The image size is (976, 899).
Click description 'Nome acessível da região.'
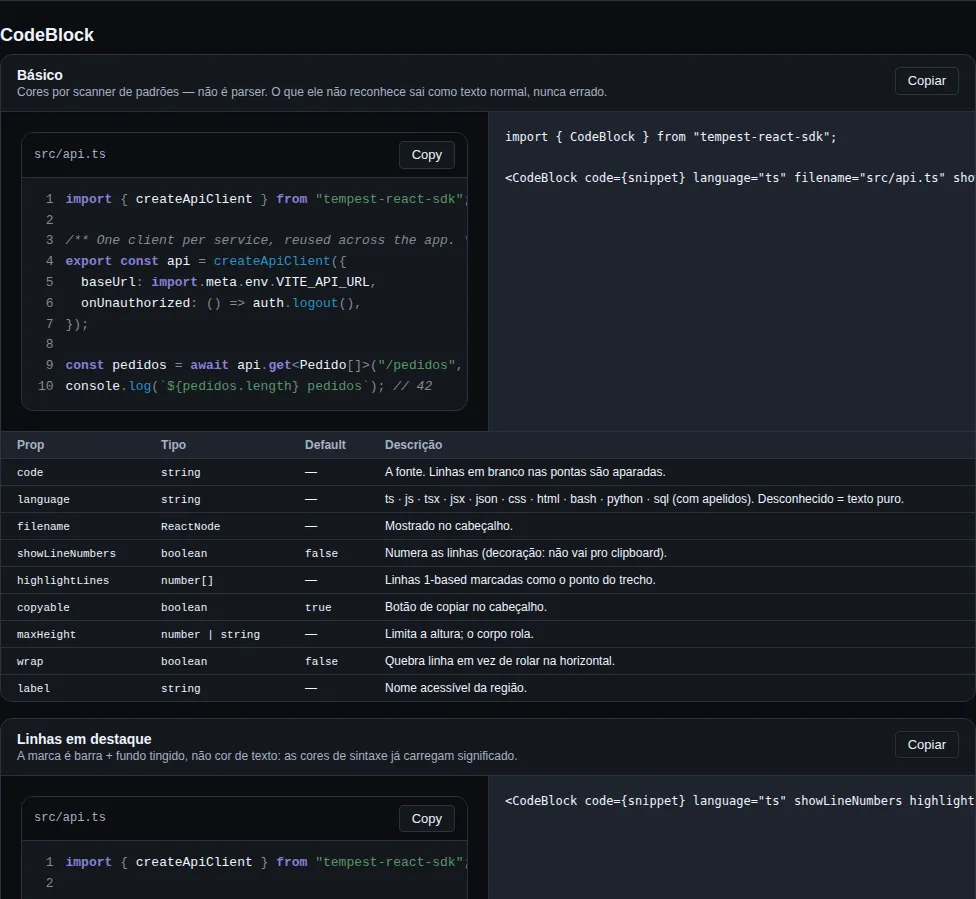point(456,688)
